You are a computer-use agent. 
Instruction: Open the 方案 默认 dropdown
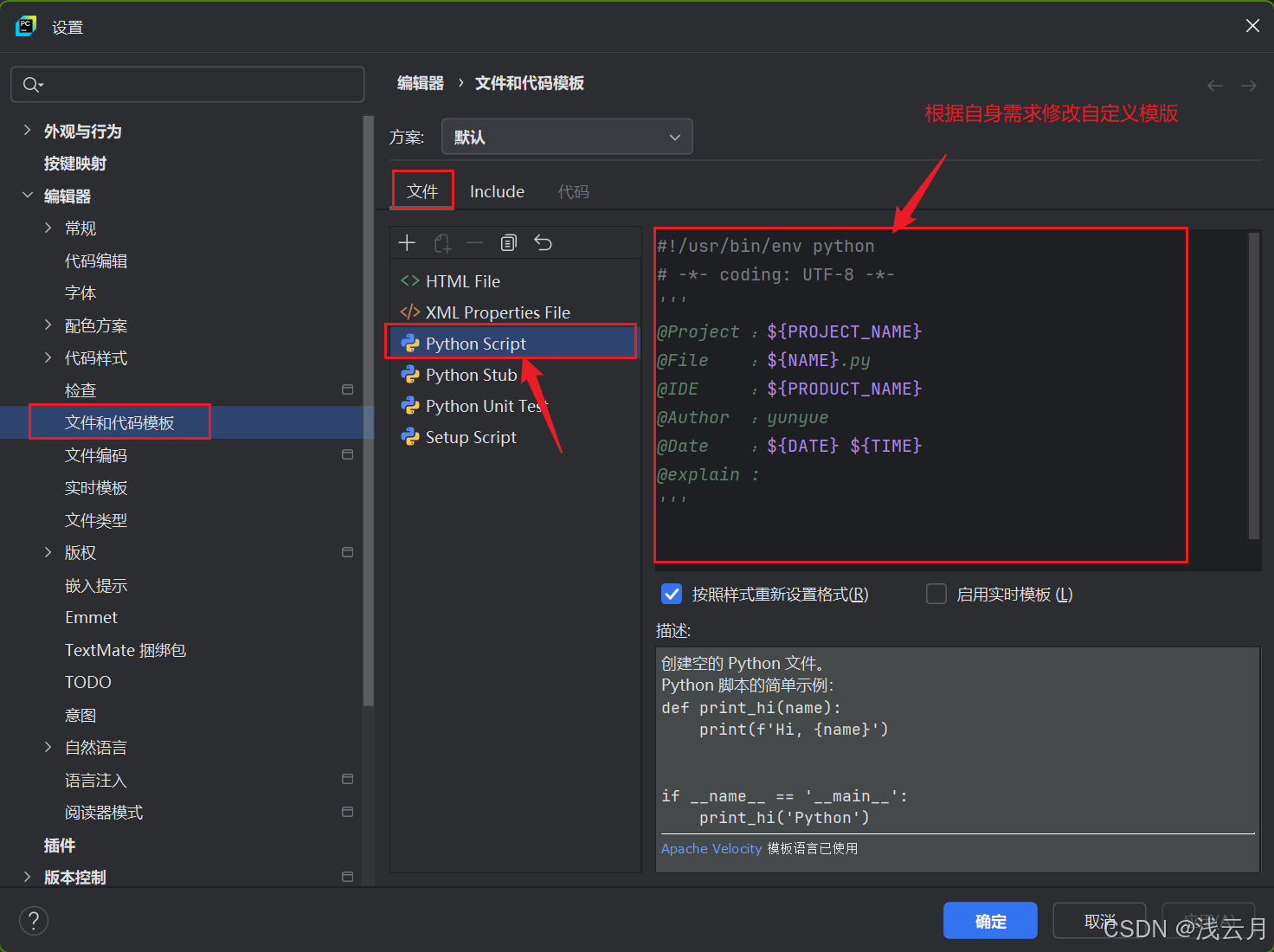567,137
